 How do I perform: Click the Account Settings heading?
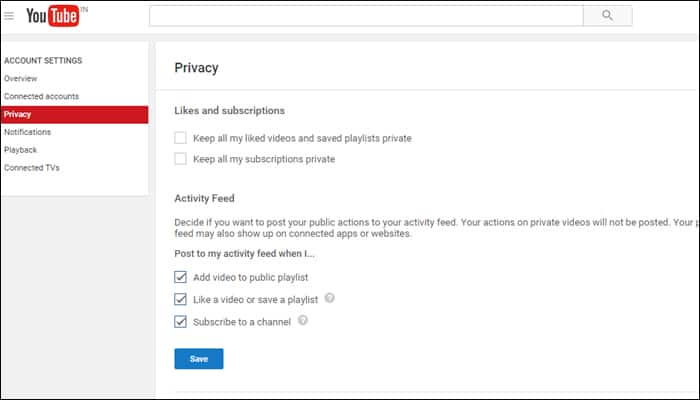point(43,61)
